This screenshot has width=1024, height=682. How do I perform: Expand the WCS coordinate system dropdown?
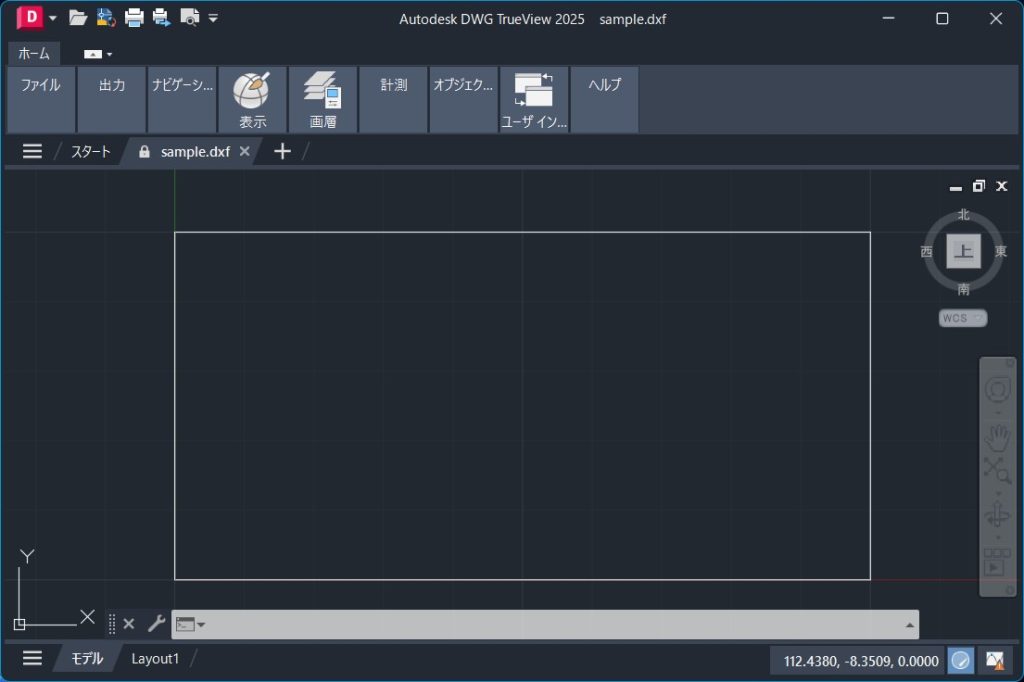point(963,318)
